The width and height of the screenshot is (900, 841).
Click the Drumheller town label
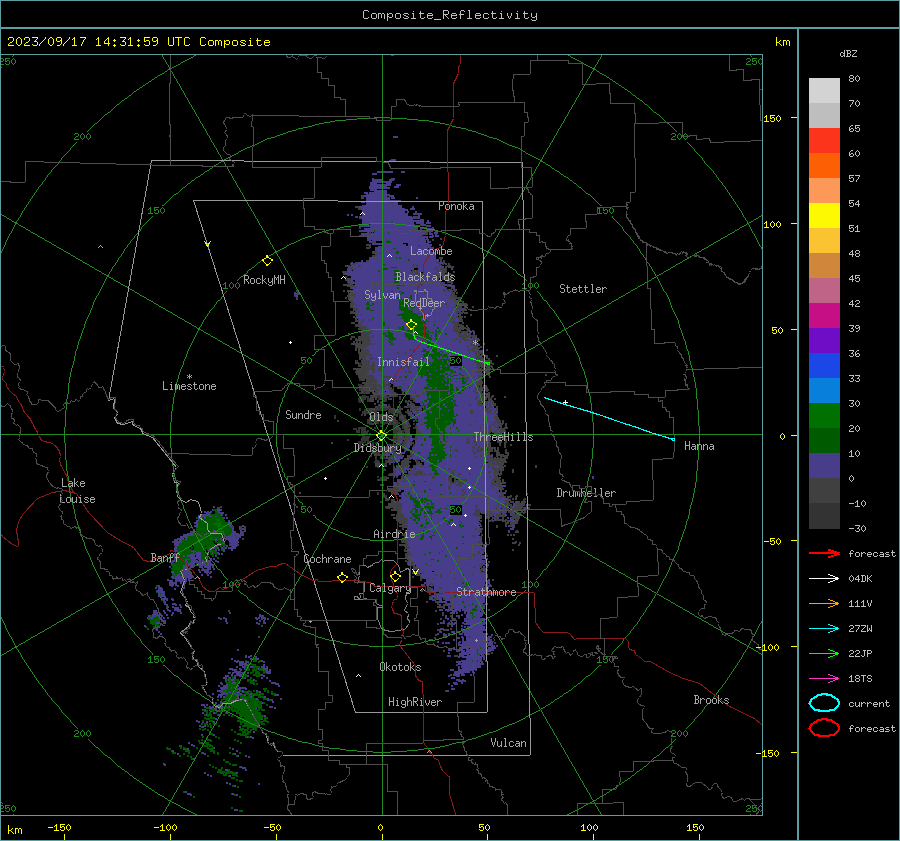point(586,493)
